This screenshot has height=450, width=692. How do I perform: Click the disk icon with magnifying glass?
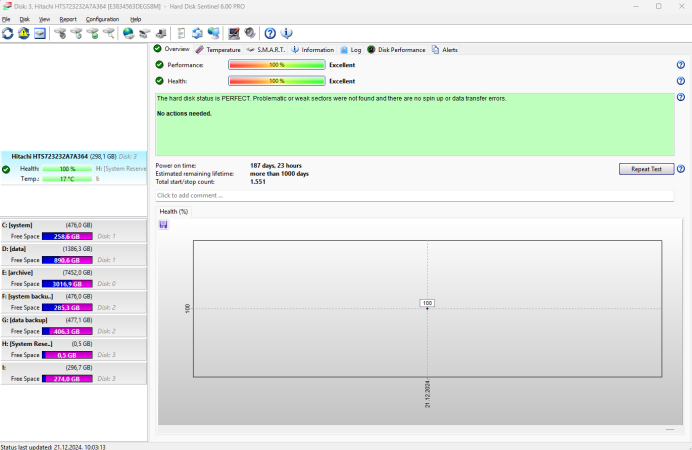(109, 33)
